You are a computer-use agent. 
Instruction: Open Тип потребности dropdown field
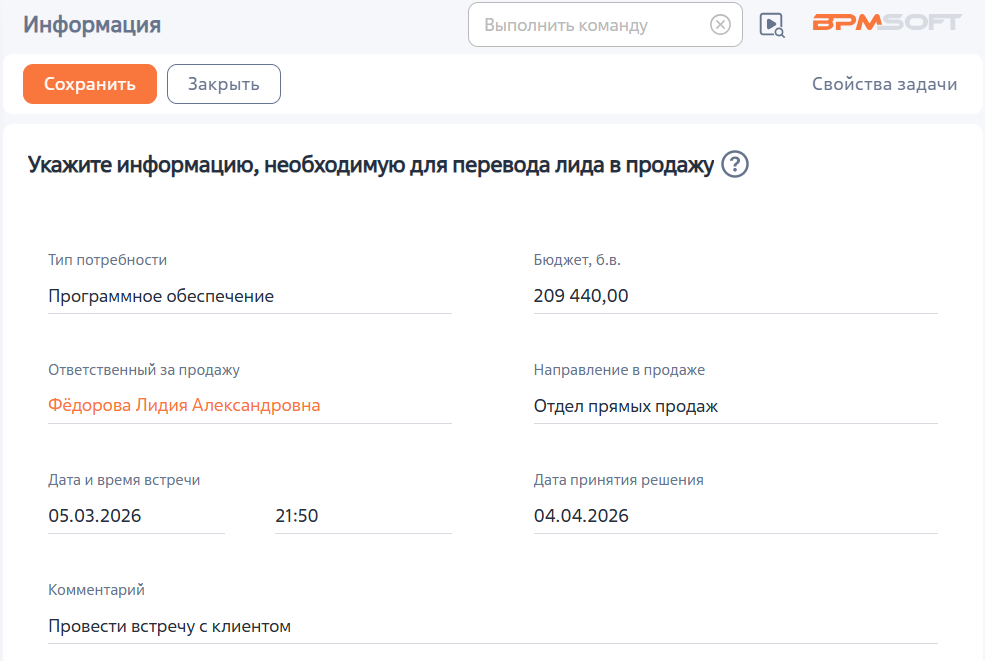[250, 296]
